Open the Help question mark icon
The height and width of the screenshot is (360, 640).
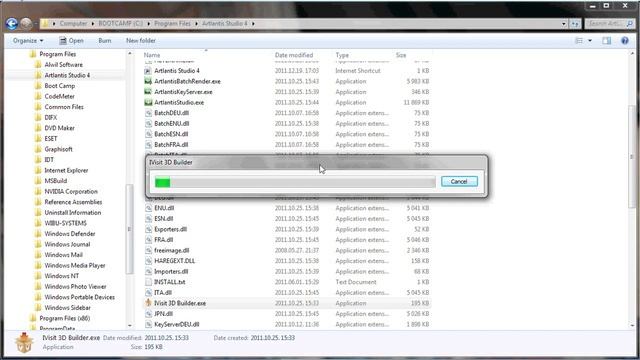pyautogui.click(x=624, y=40)
